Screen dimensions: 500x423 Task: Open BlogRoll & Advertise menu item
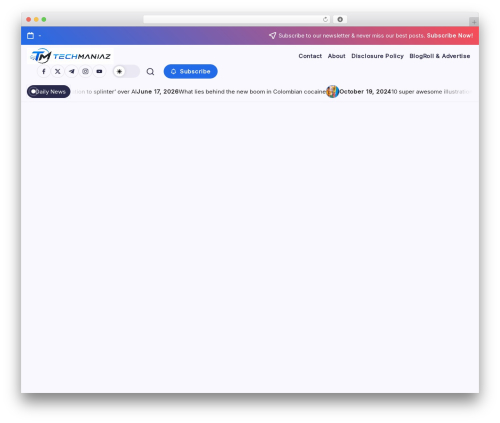(x=440, y=56)
